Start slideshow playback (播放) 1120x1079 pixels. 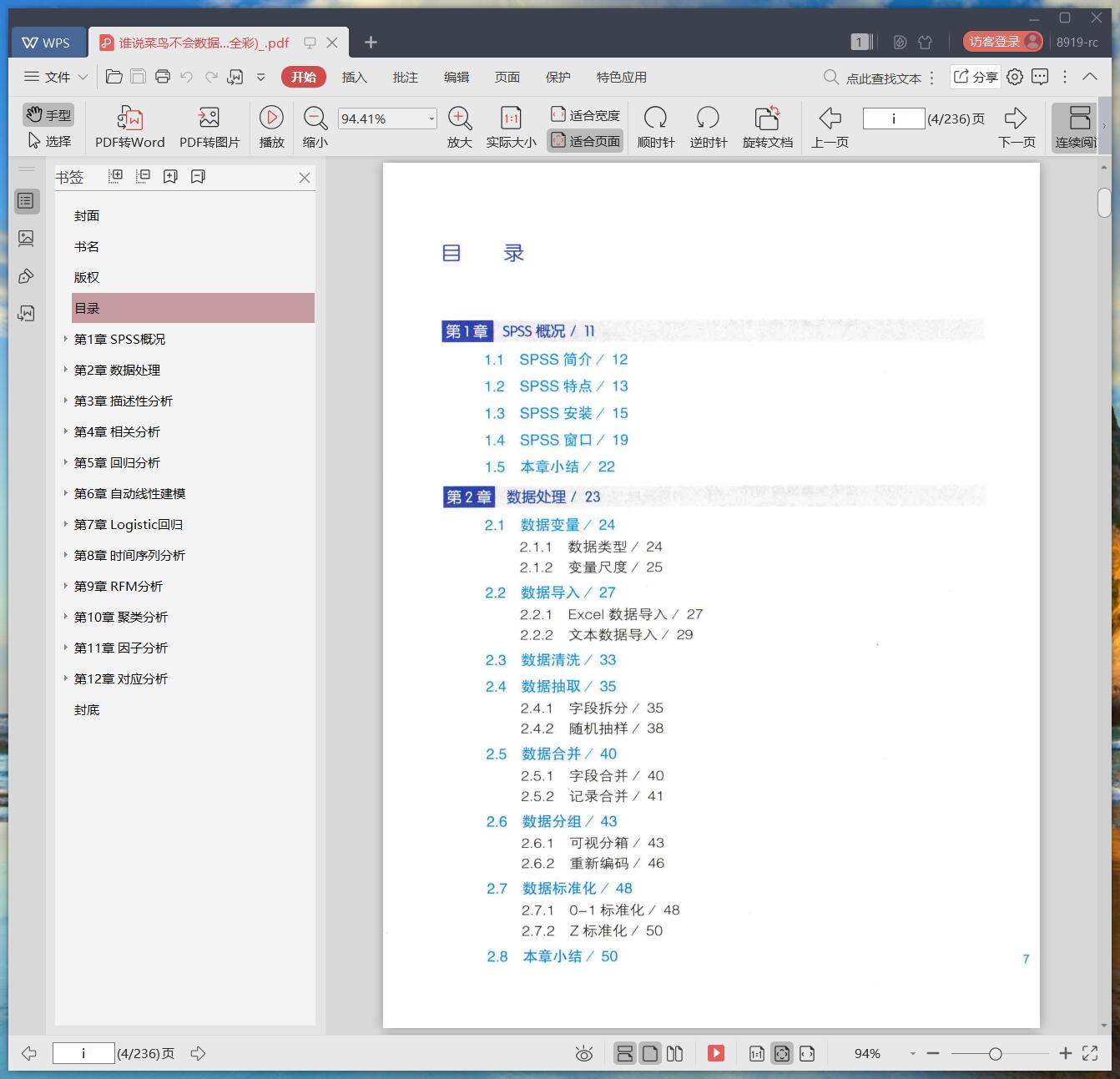click(271, 128)
